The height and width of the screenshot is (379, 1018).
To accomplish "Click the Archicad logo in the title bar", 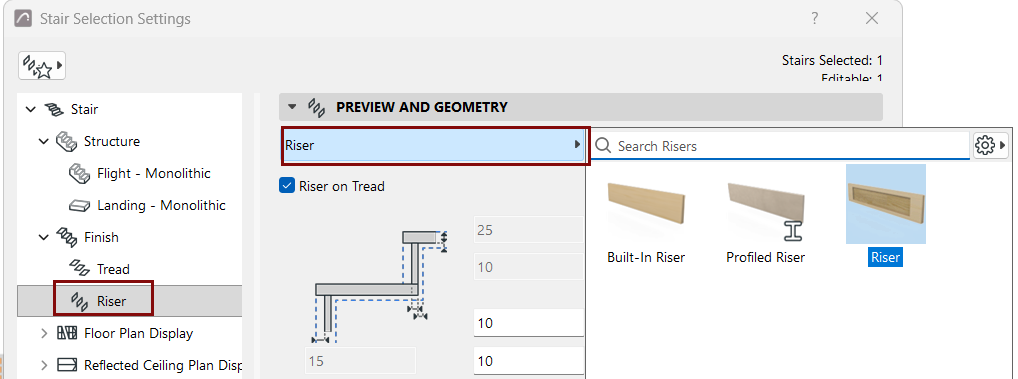I will pos(23,18).
